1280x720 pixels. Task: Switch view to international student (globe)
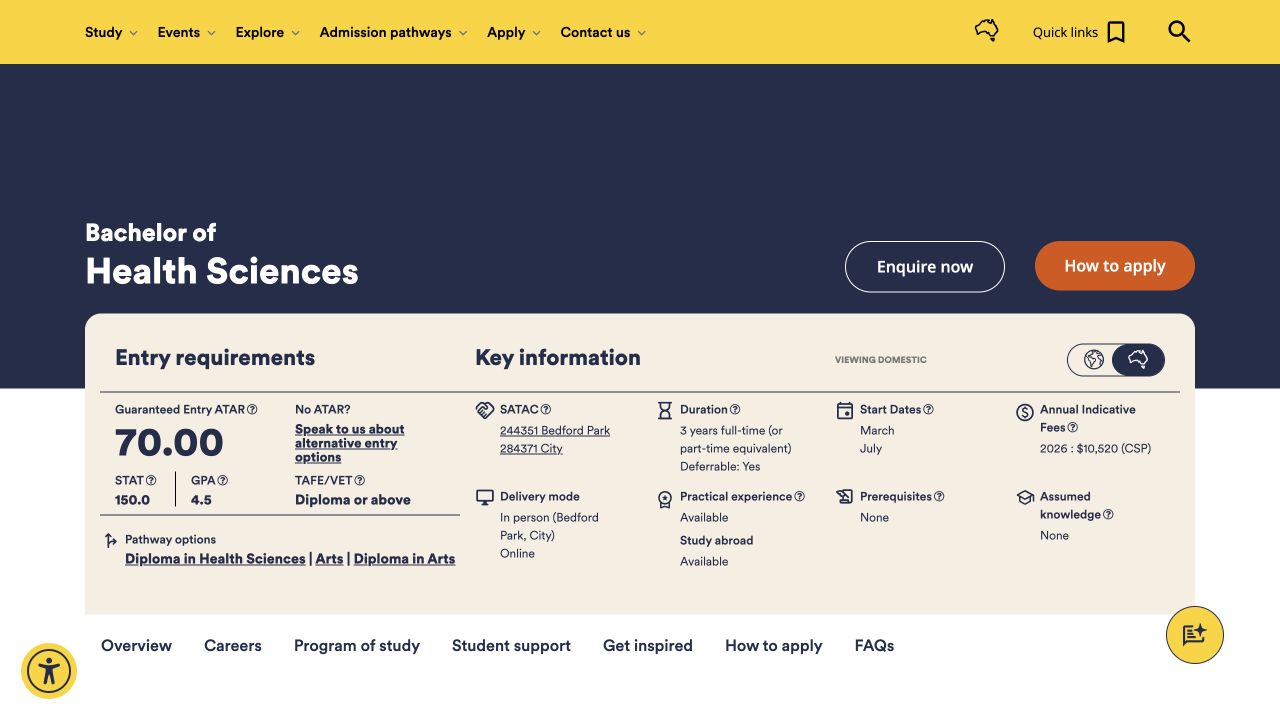1094,359
